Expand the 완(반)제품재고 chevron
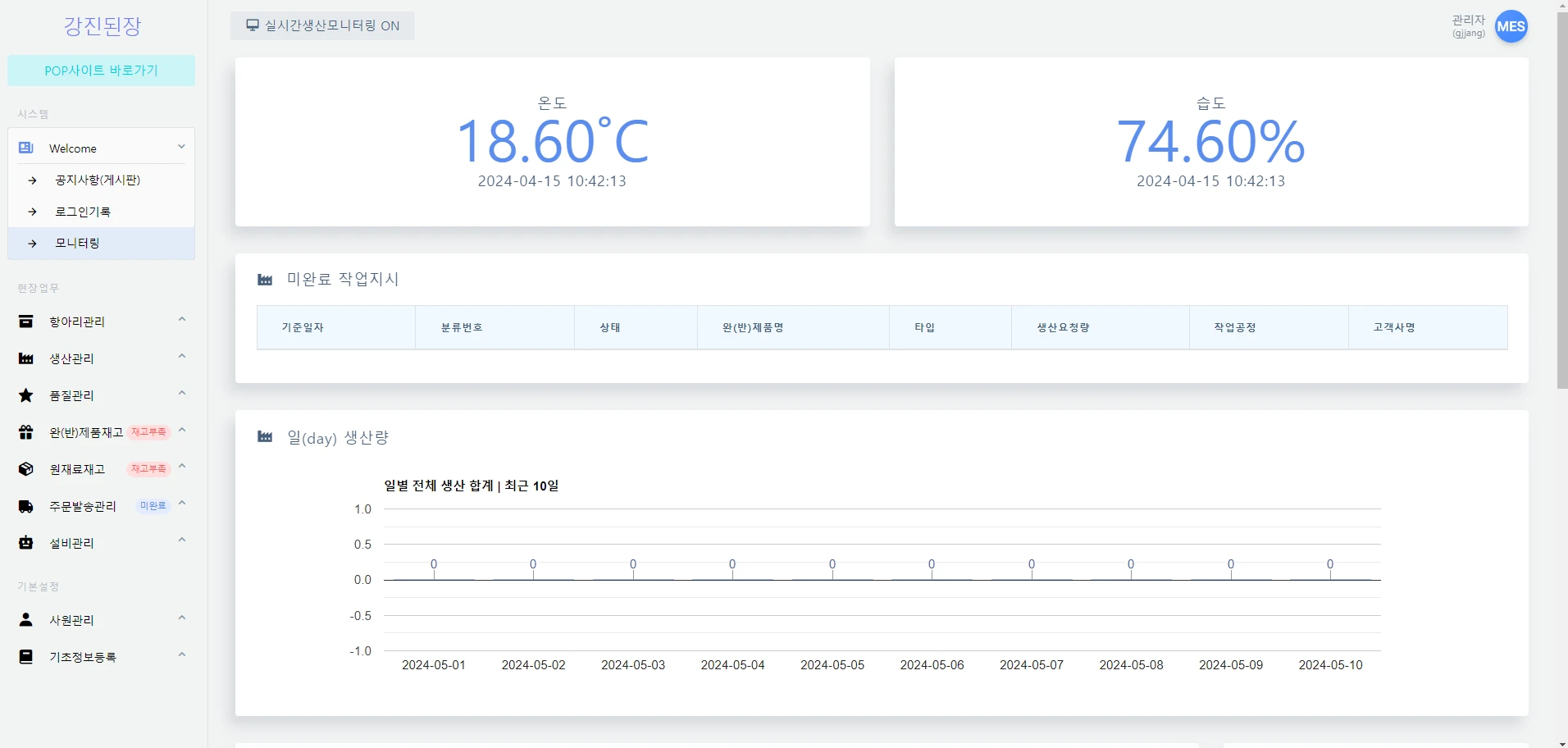 (182, 430)
